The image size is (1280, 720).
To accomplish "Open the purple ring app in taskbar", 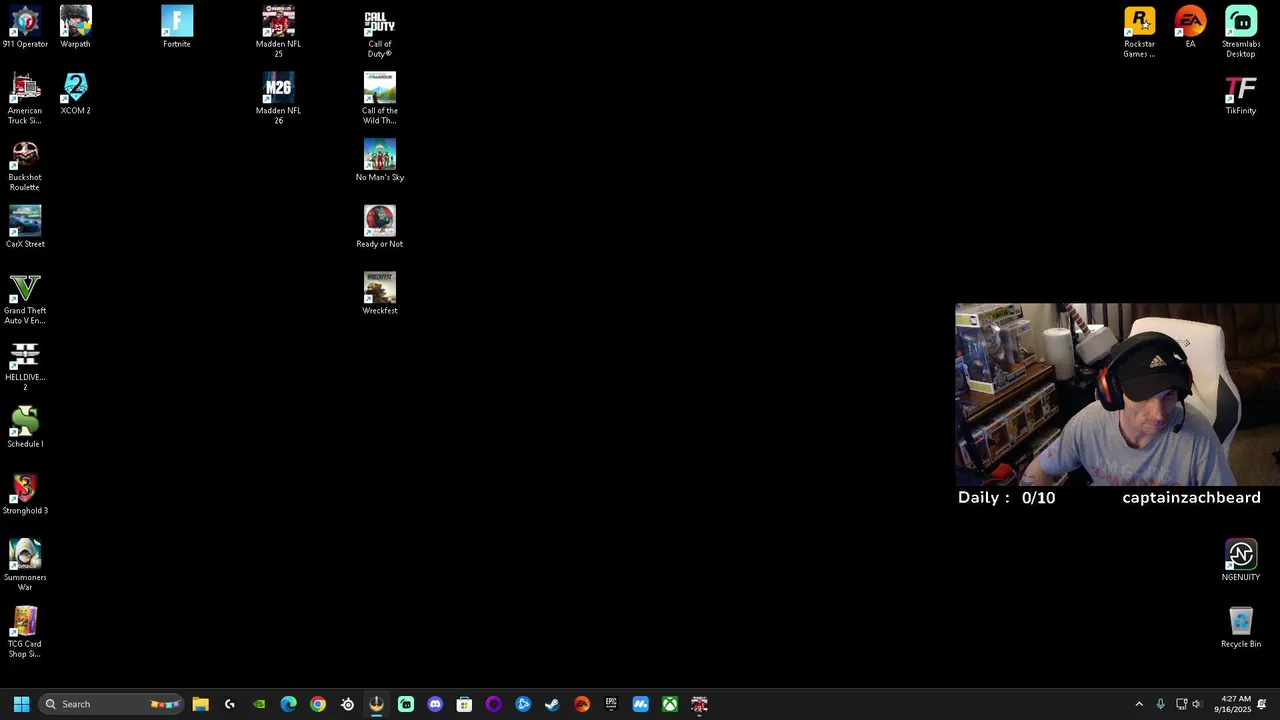I will coord(493,704).
